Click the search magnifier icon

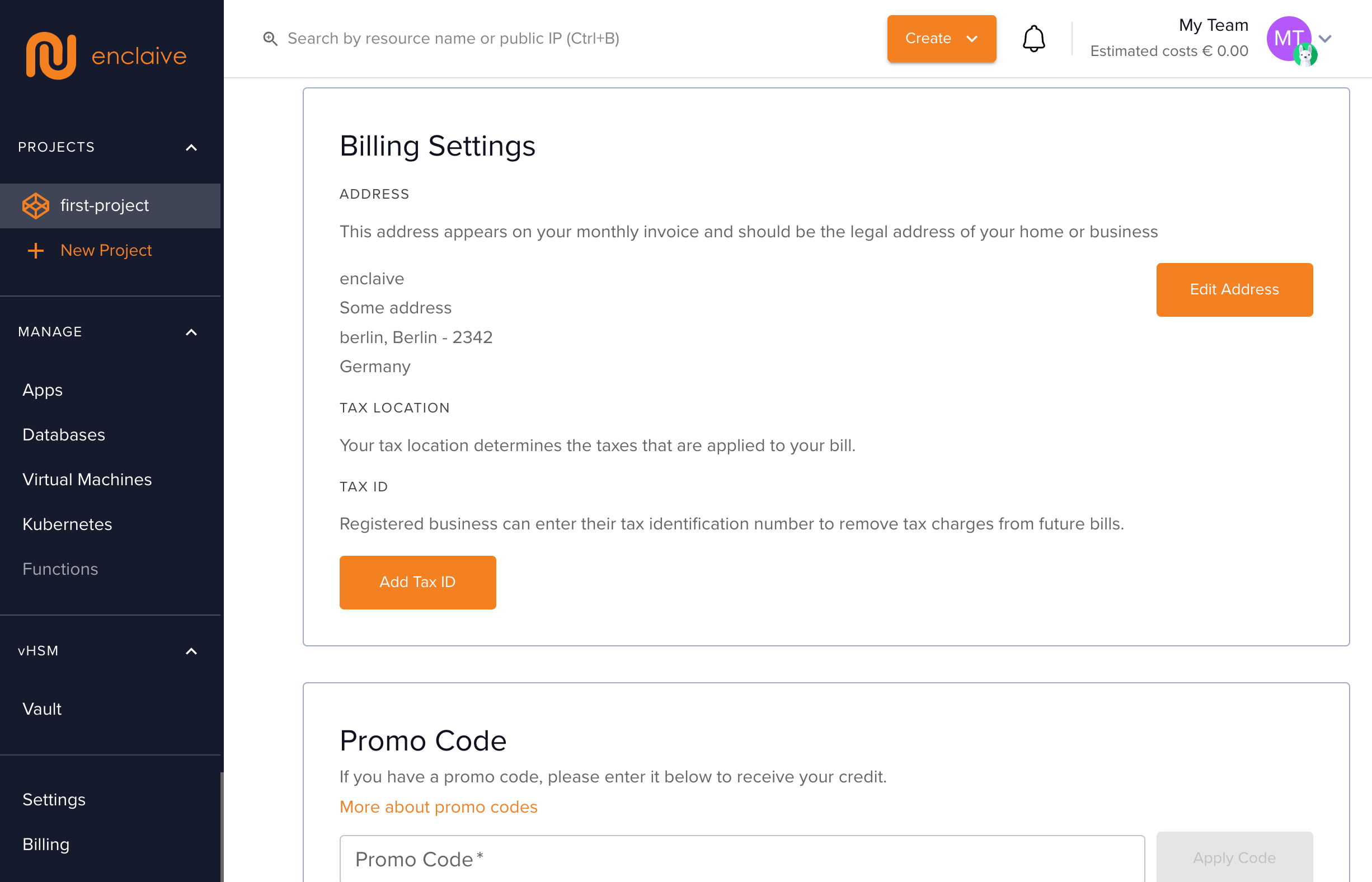270,39
